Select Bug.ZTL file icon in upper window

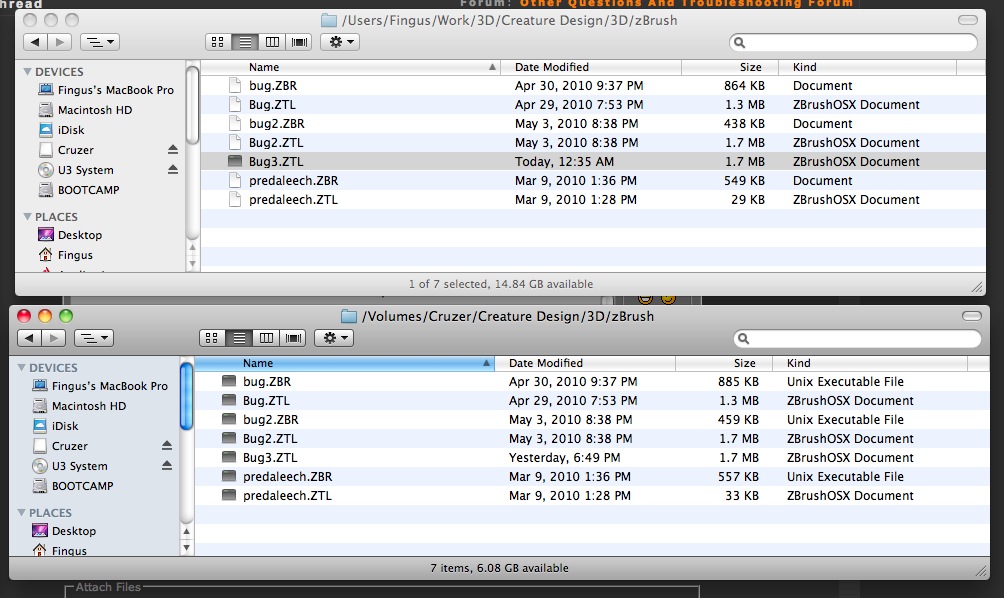pyautogui.click(x=235, y=104)
